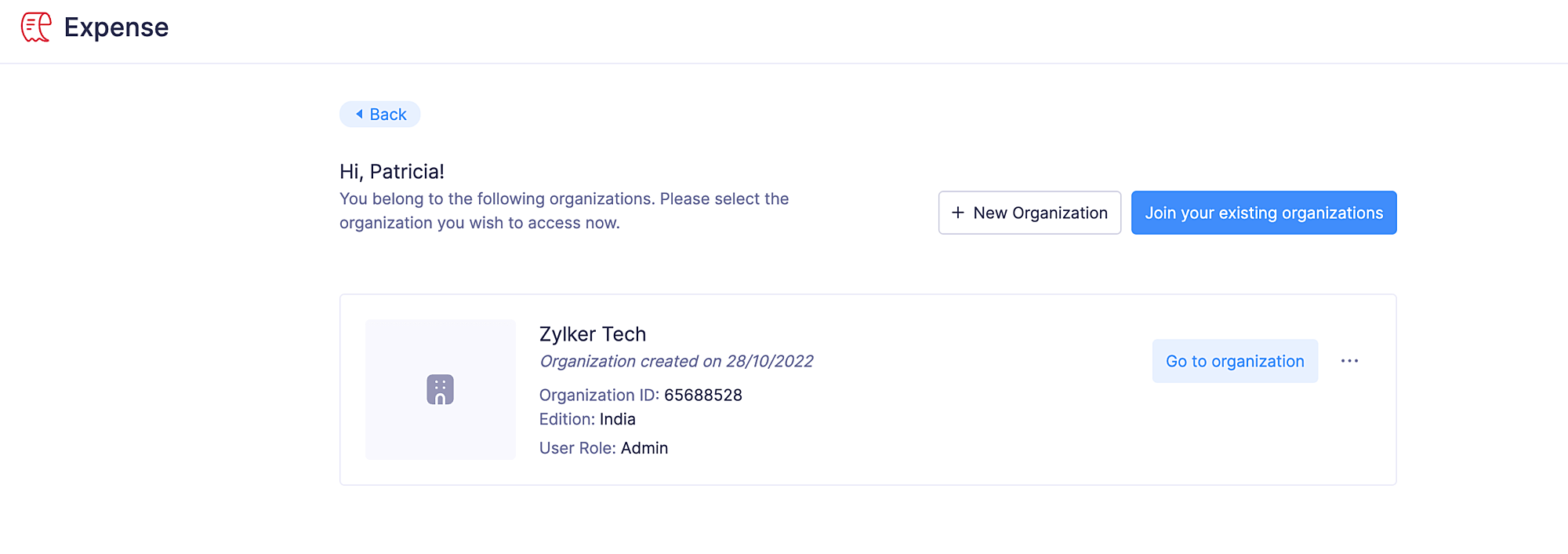Click Organization ID number 65688528
This screenshot has width=1568, height=554.
(703, 395)
